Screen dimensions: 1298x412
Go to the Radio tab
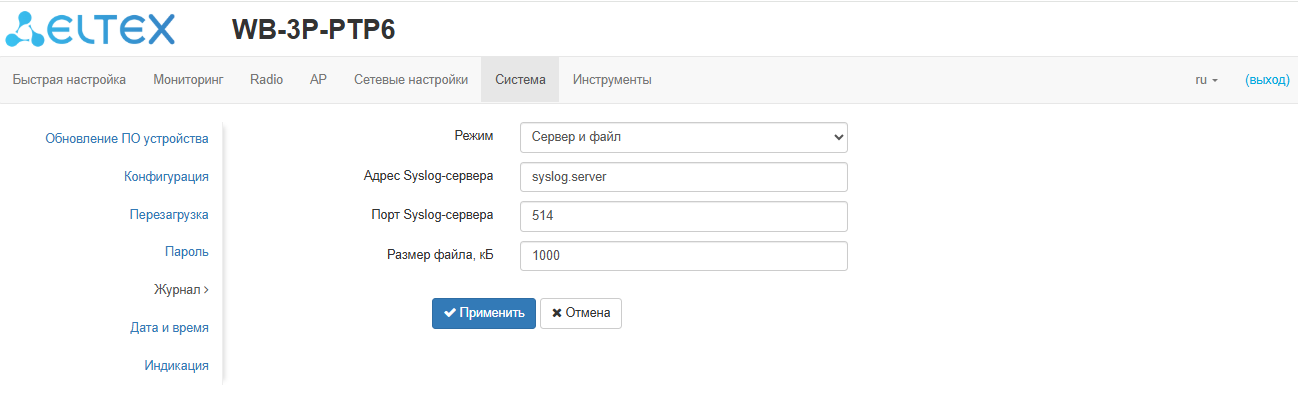pos(266,80)
